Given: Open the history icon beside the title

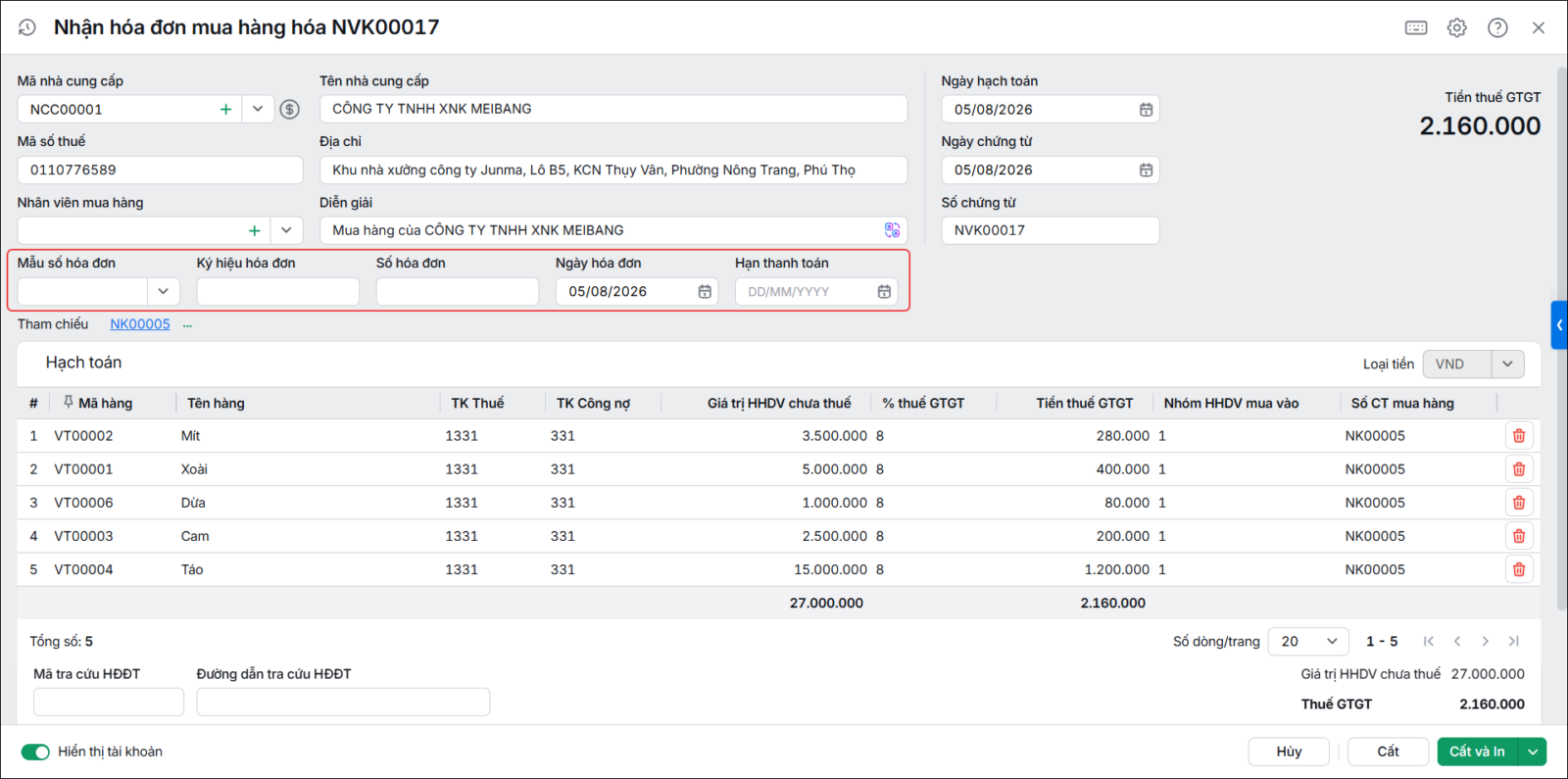Looking at the screenshot, I should click(x=26, y=27).
